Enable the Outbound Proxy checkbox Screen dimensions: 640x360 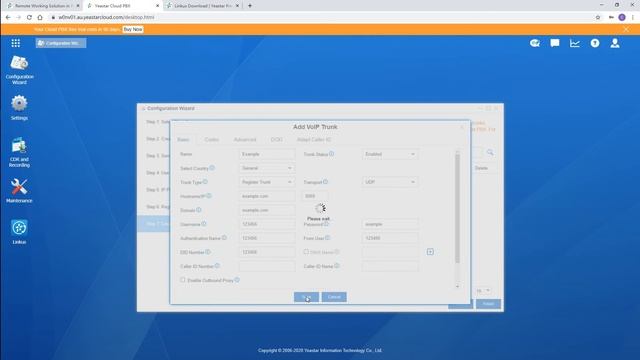(183, 280)
